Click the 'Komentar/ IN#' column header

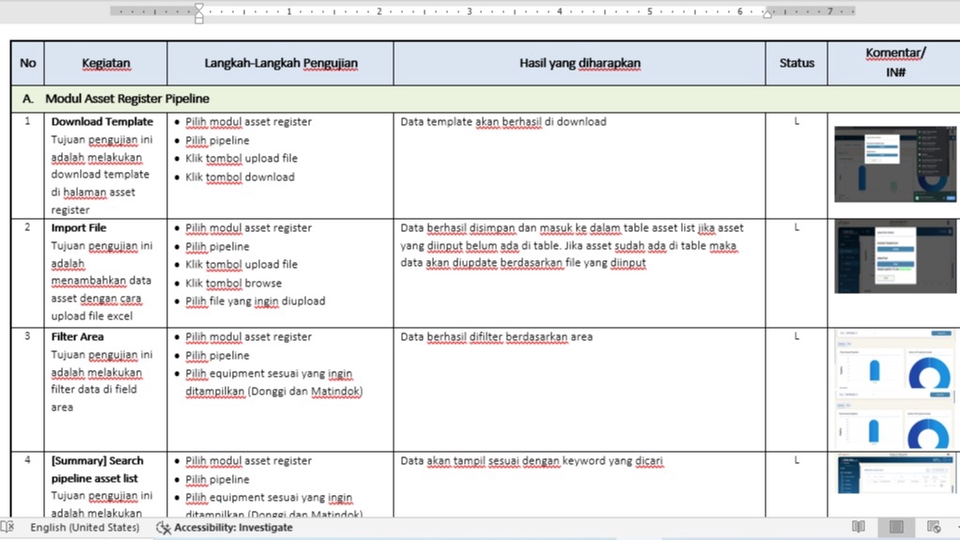(x=895, y=62)
